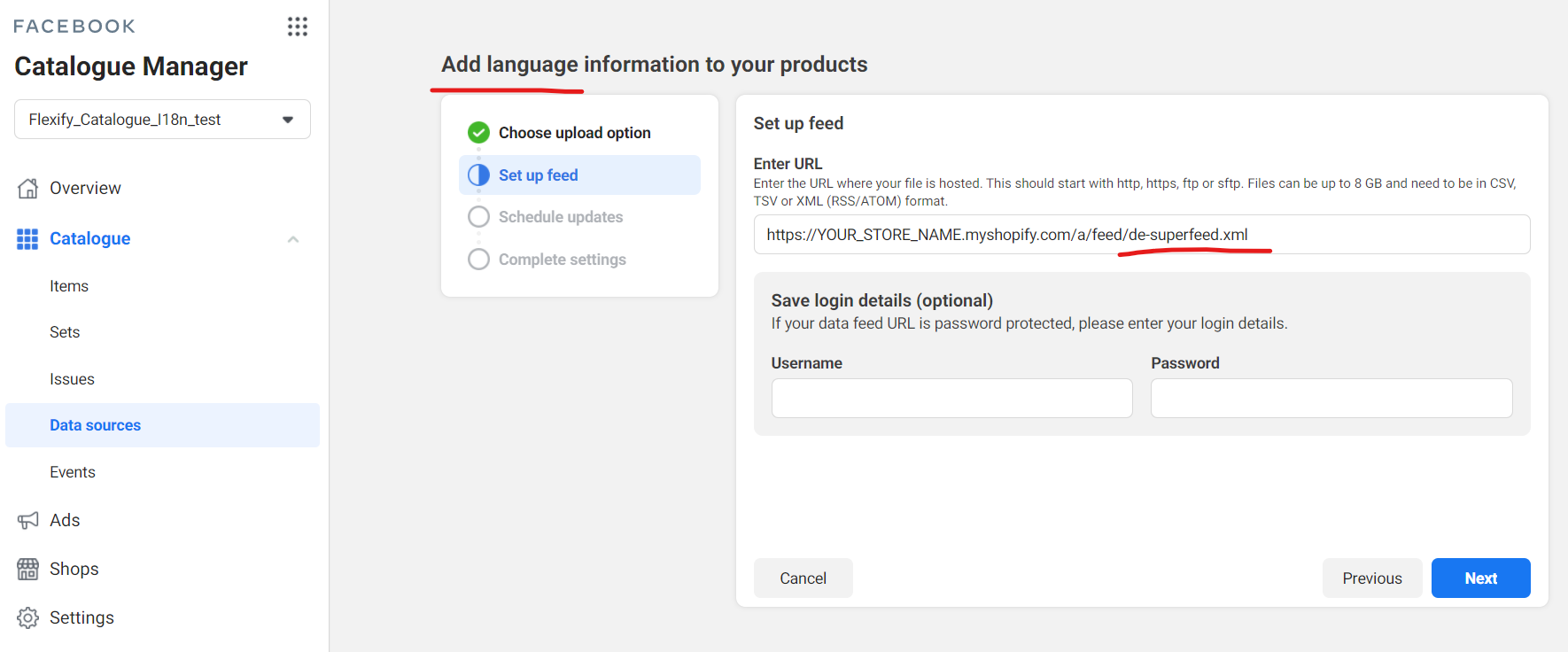
Task: Click the 'Save login details (optional)' heading
Action: click(x=882, y=300)
